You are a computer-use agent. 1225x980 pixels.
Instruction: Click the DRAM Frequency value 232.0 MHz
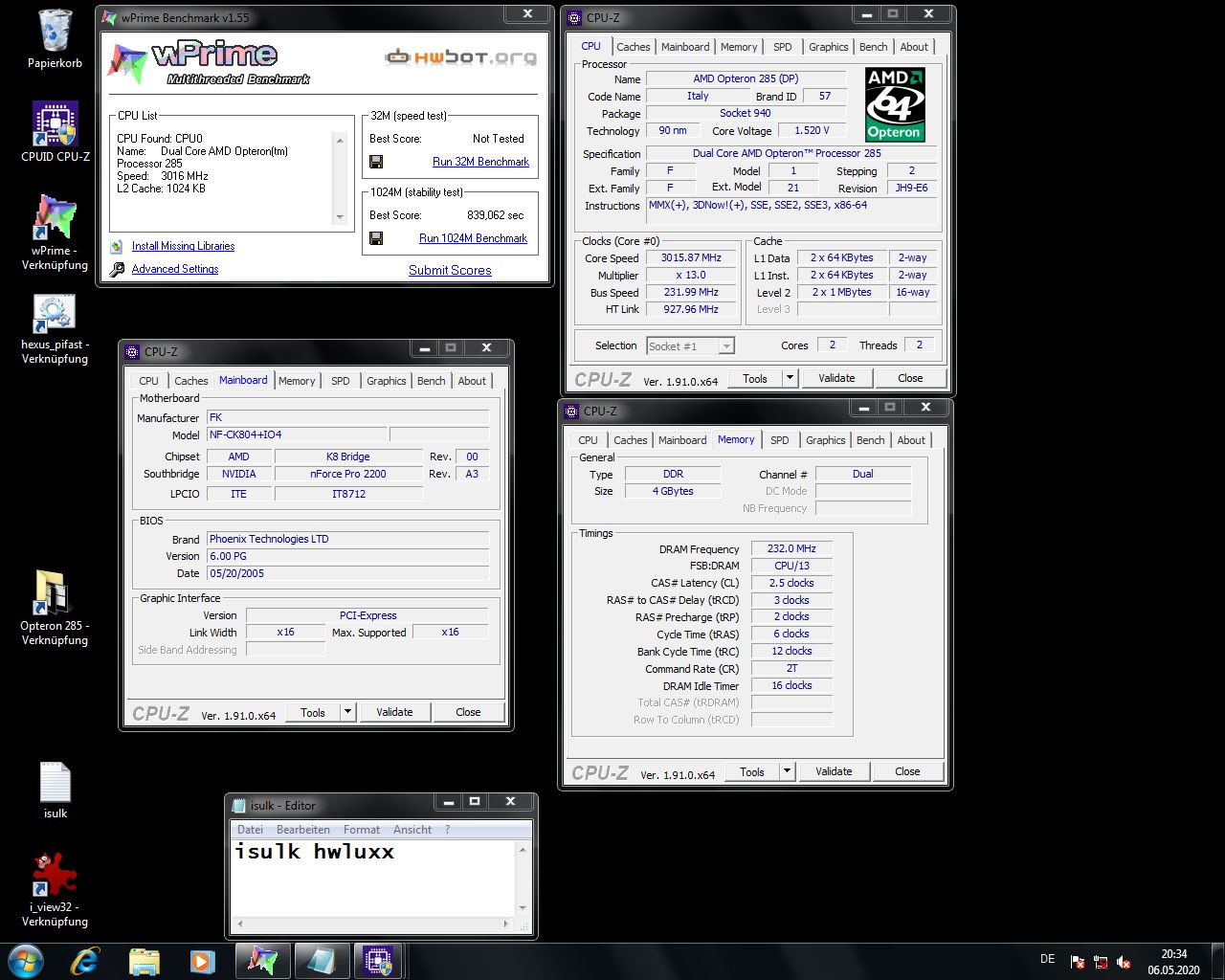tap(791, 549)
